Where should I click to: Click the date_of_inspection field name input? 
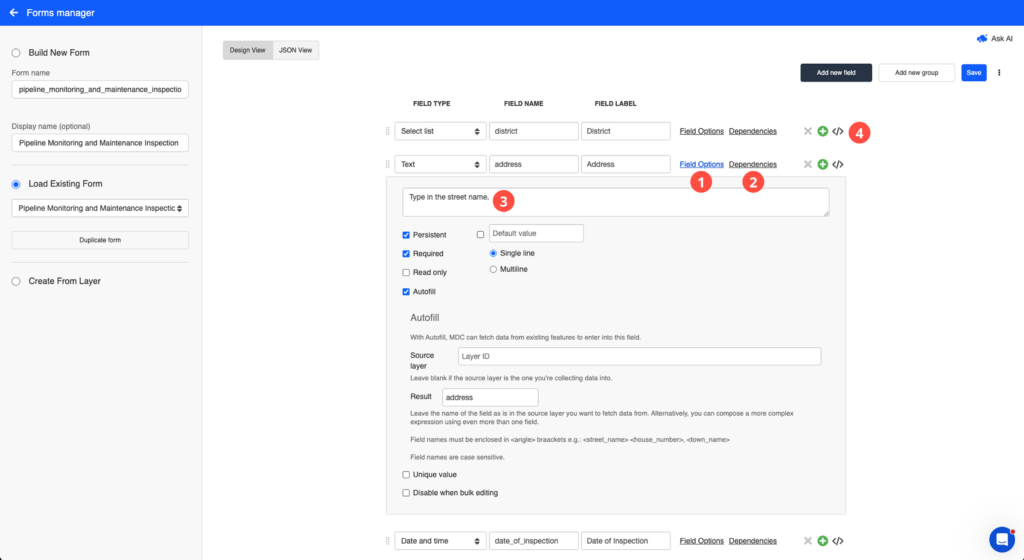(534, 541)
